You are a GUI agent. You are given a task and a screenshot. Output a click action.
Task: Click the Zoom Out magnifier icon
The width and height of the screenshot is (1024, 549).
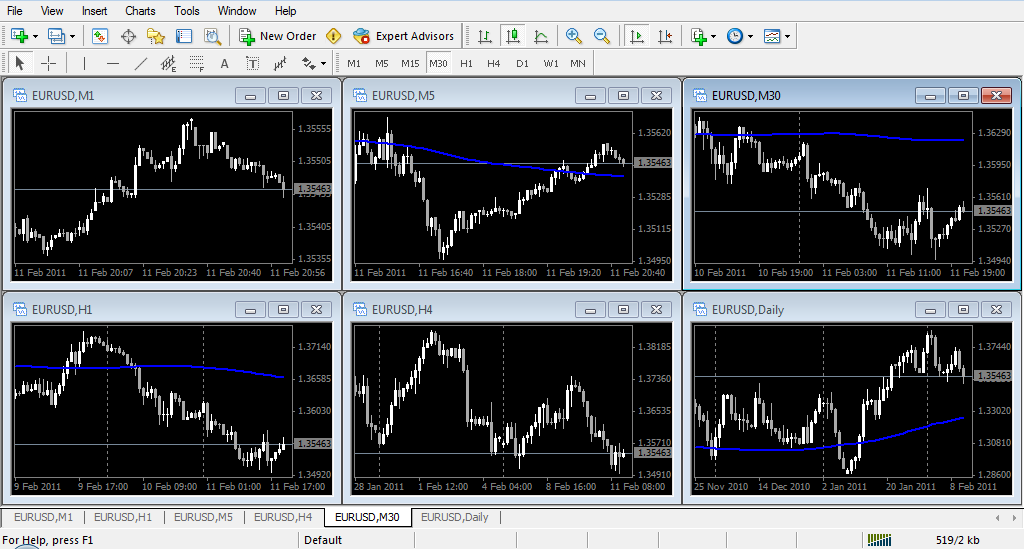tap(602, 36)
